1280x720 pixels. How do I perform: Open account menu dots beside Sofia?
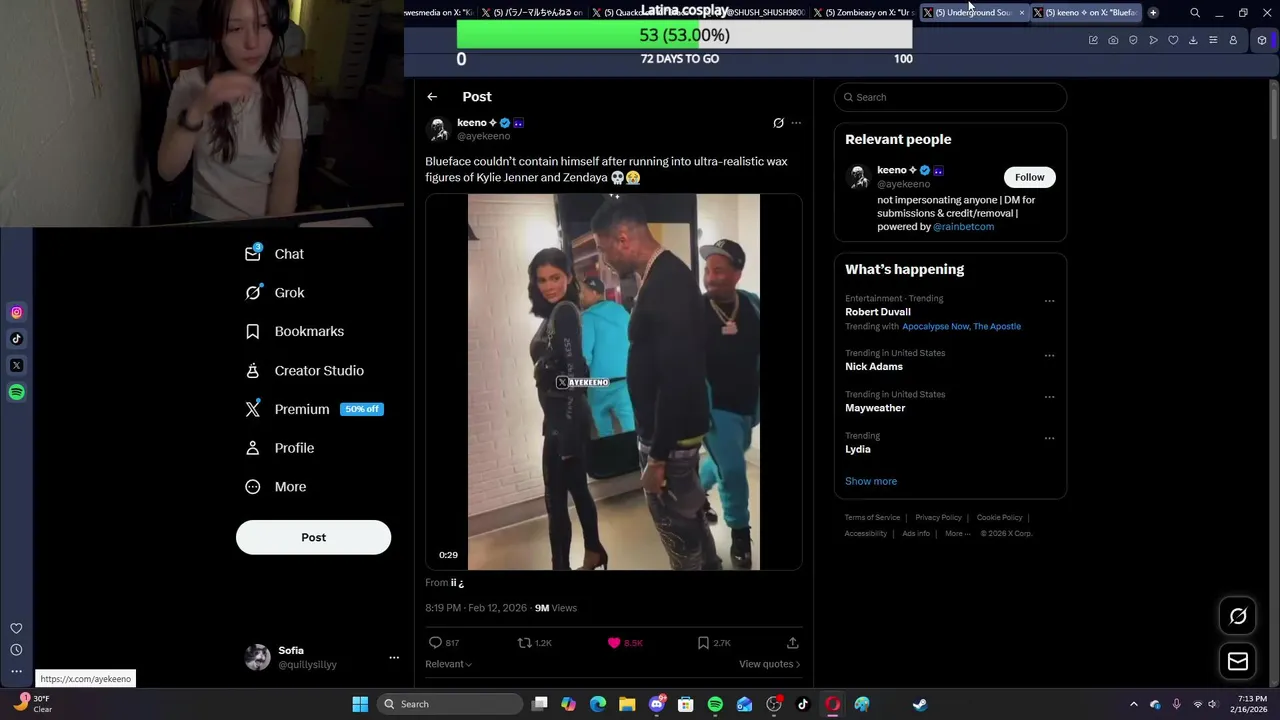[394, 657]
